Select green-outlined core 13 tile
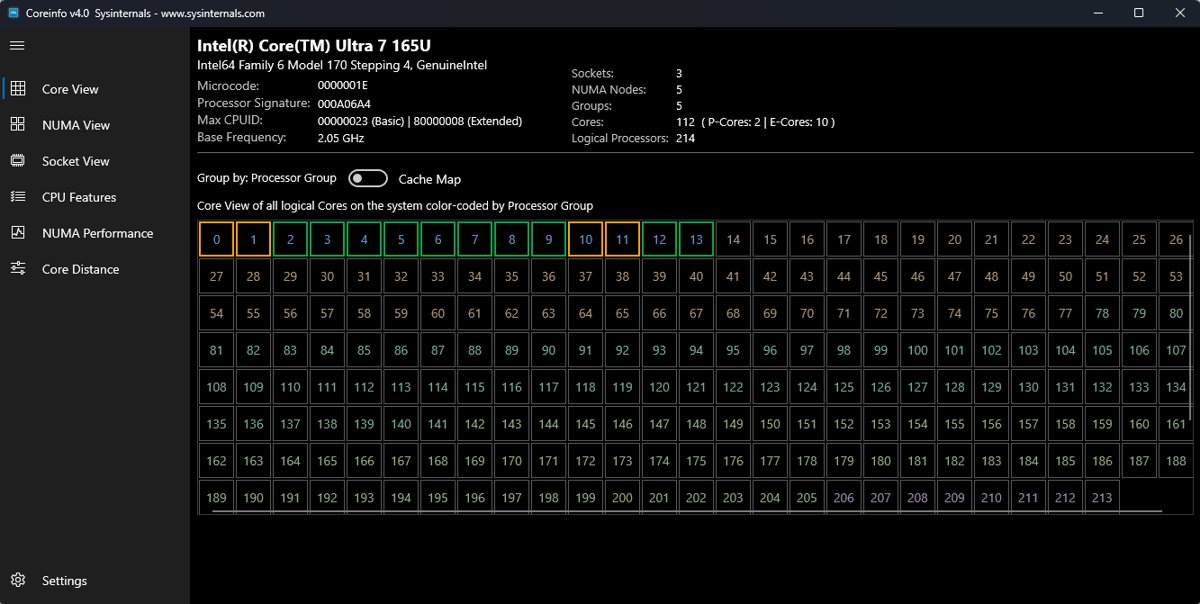The height and width of the screenshot is (604, 1200). pyautogui.click(x=697, y=240)
